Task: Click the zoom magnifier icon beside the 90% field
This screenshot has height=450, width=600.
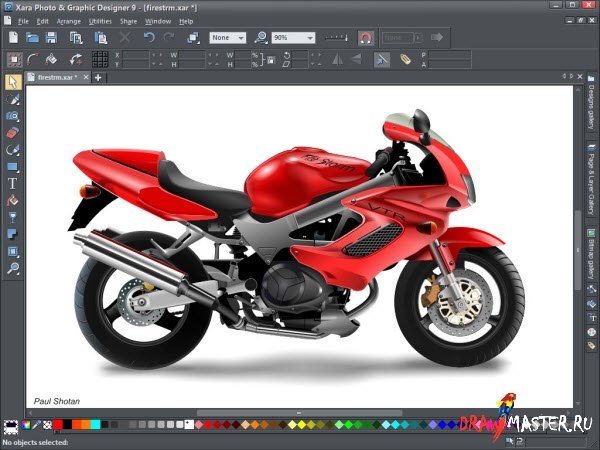Action: coord(261,38)
